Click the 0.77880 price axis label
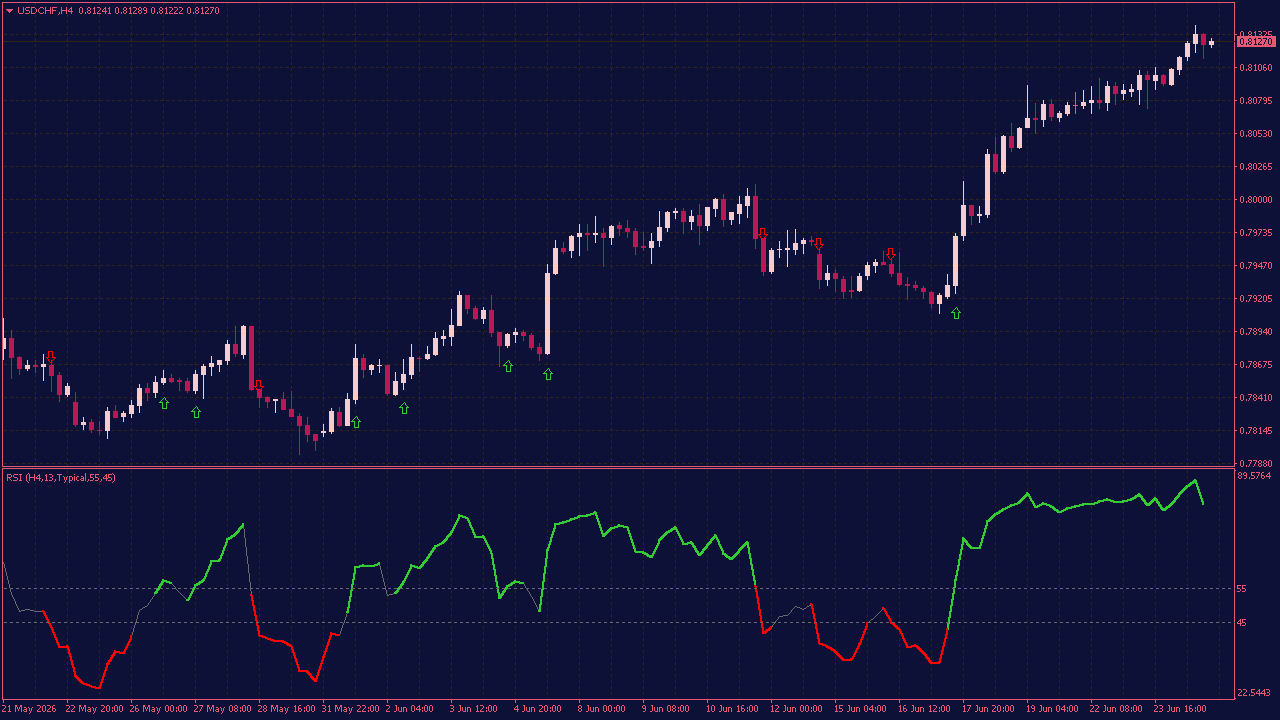The image size is (1280, 720). (x=1255, y=464)
